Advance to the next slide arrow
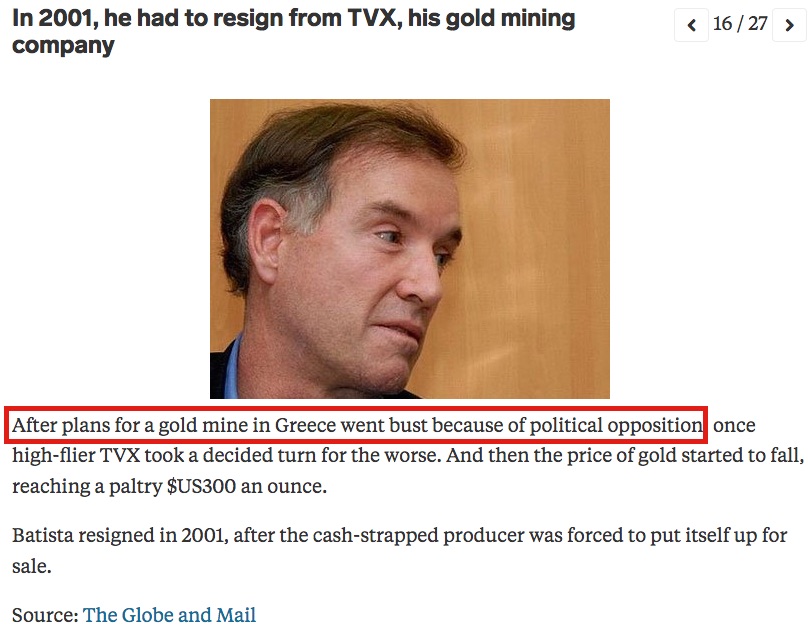This screenshot has width=808, height=639. (789, 24)
